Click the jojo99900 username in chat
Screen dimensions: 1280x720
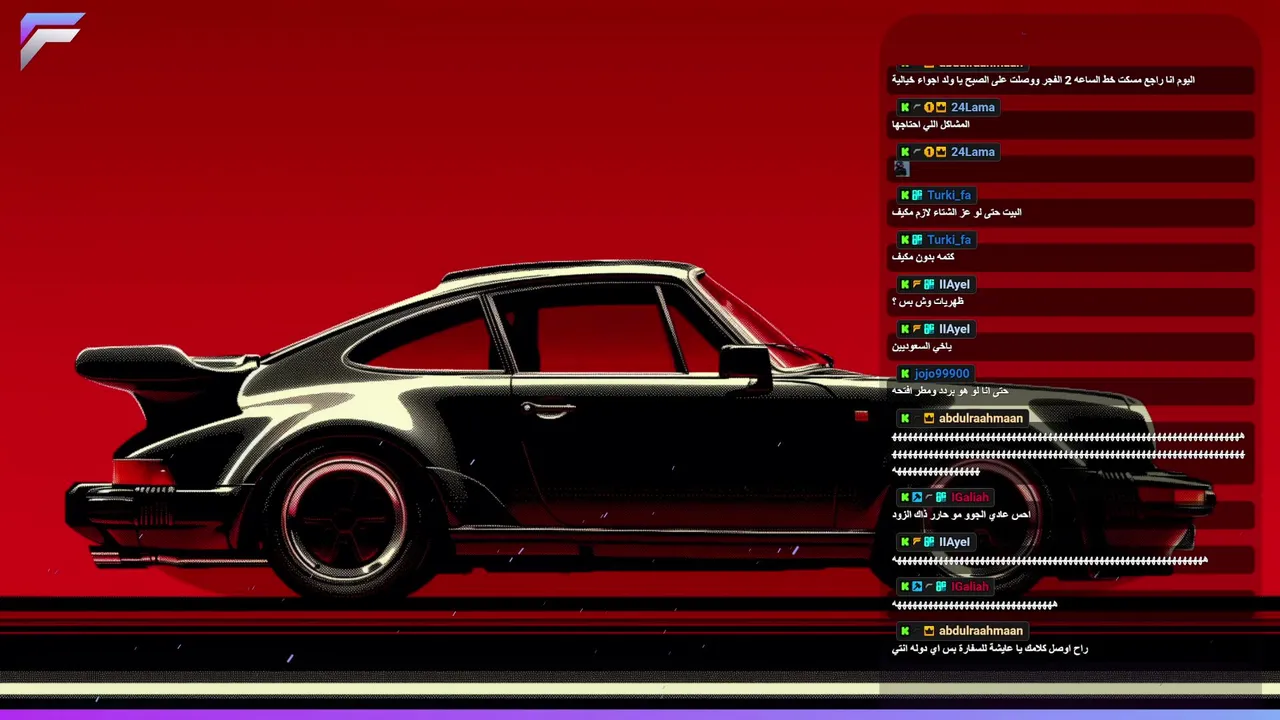(941, 373)
